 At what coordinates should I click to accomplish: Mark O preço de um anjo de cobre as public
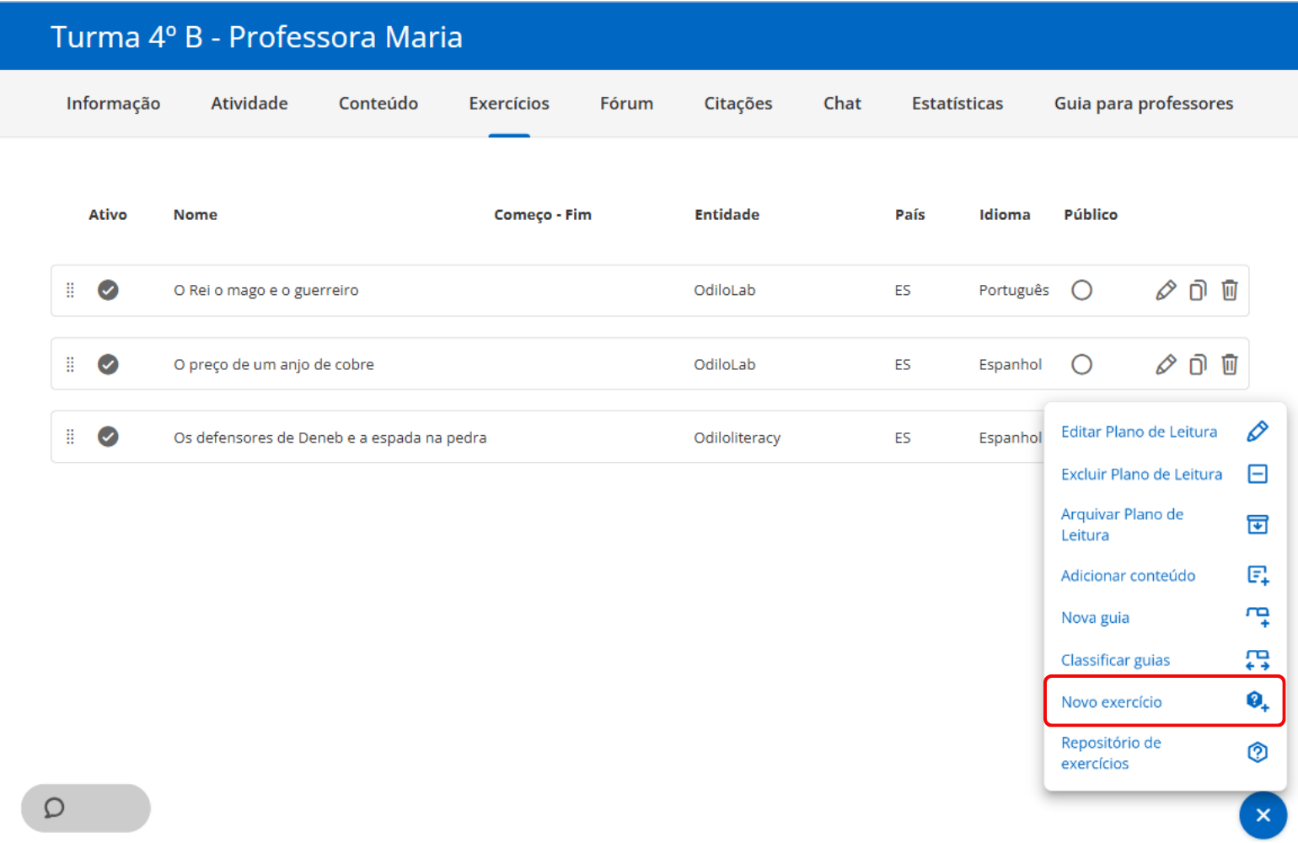pos(1081,365)
